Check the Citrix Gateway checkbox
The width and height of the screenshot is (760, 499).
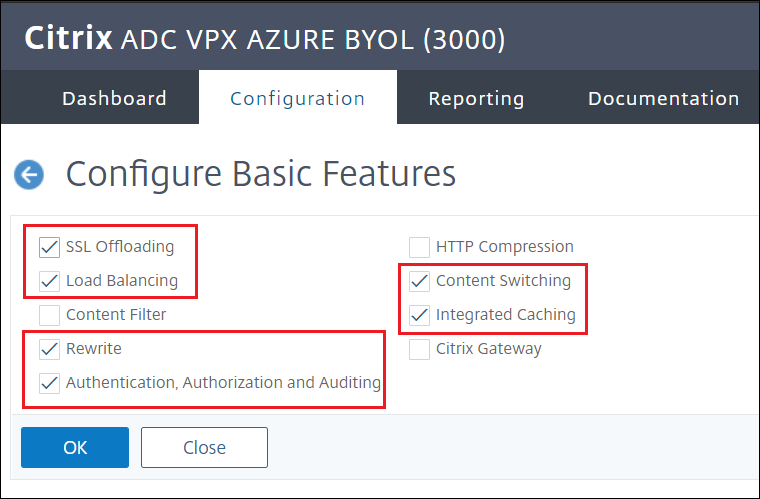(x=419, y=349)
